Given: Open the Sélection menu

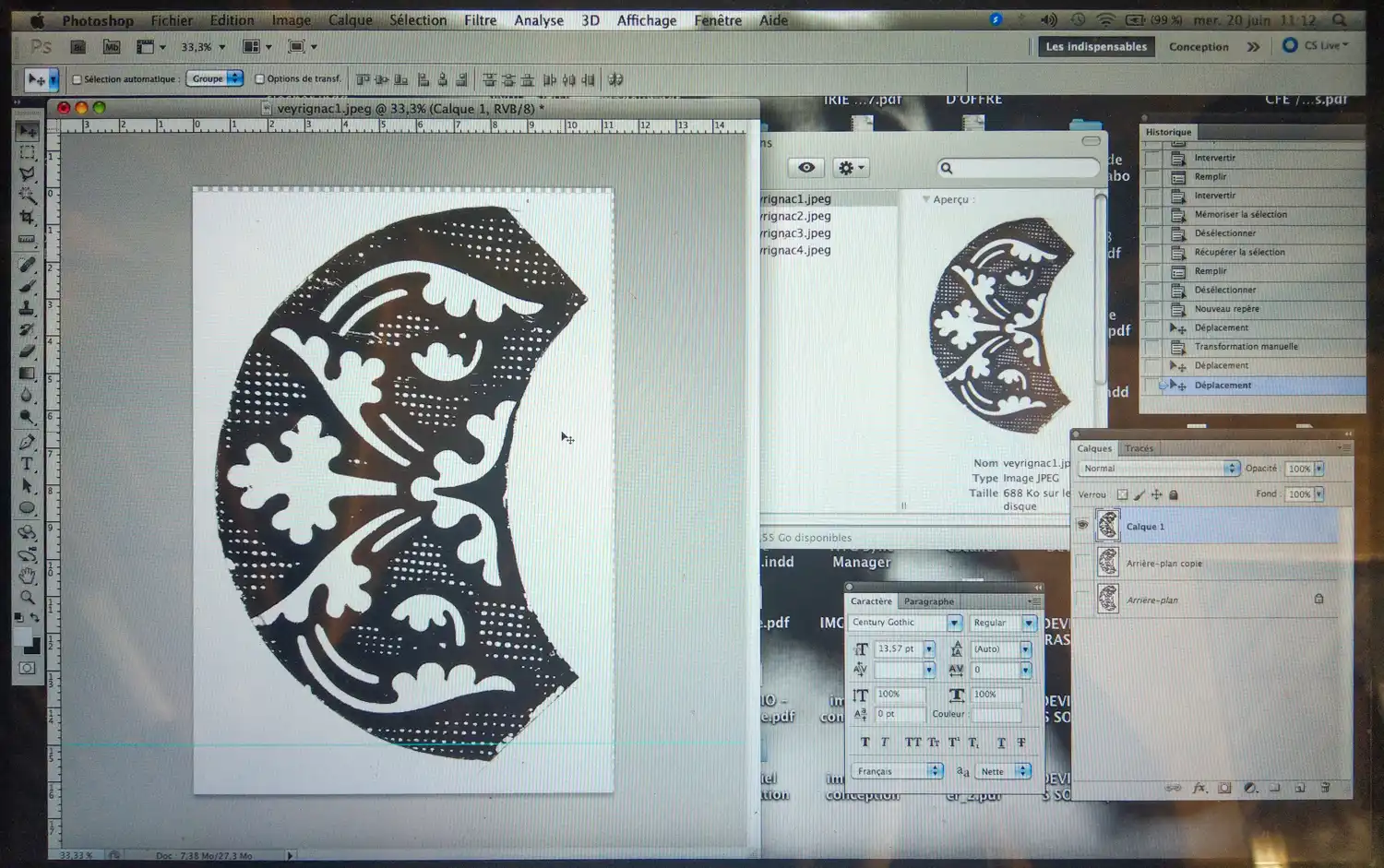Looking at the screenshot, I should tap(418, 20).
